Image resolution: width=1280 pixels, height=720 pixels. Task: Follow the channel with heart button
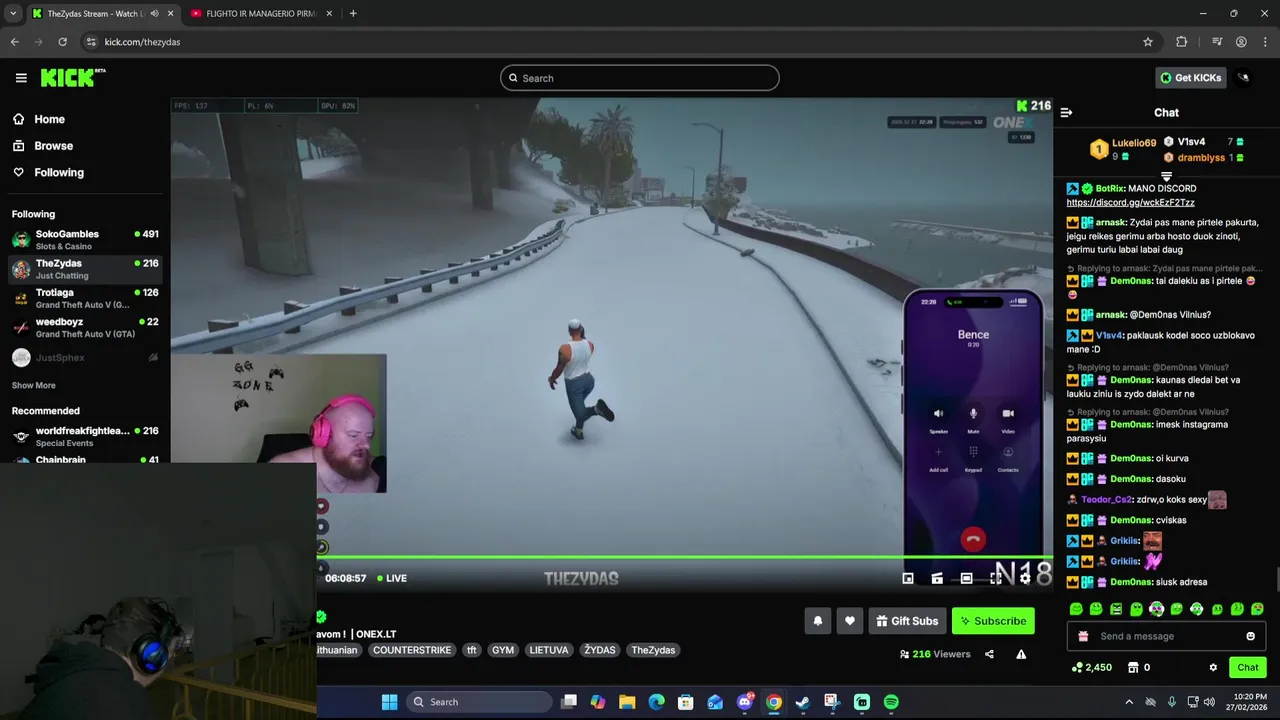point(850,621)
